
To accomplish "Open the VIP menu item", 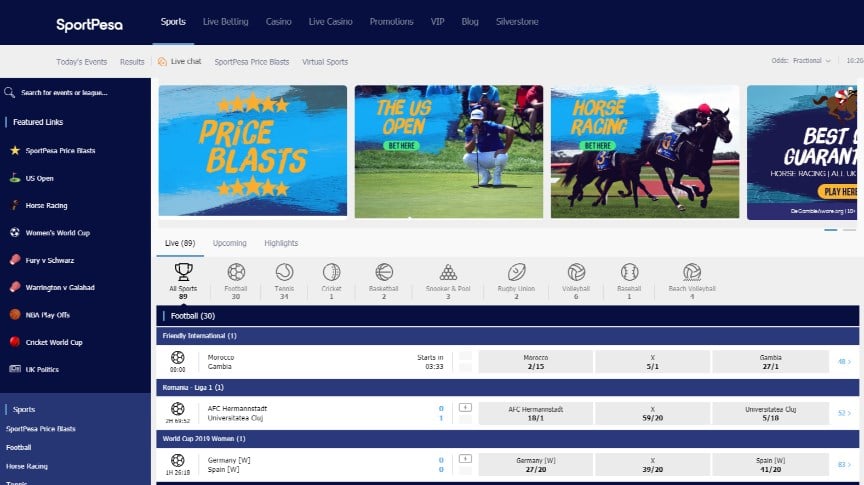I will coord(438,21).
